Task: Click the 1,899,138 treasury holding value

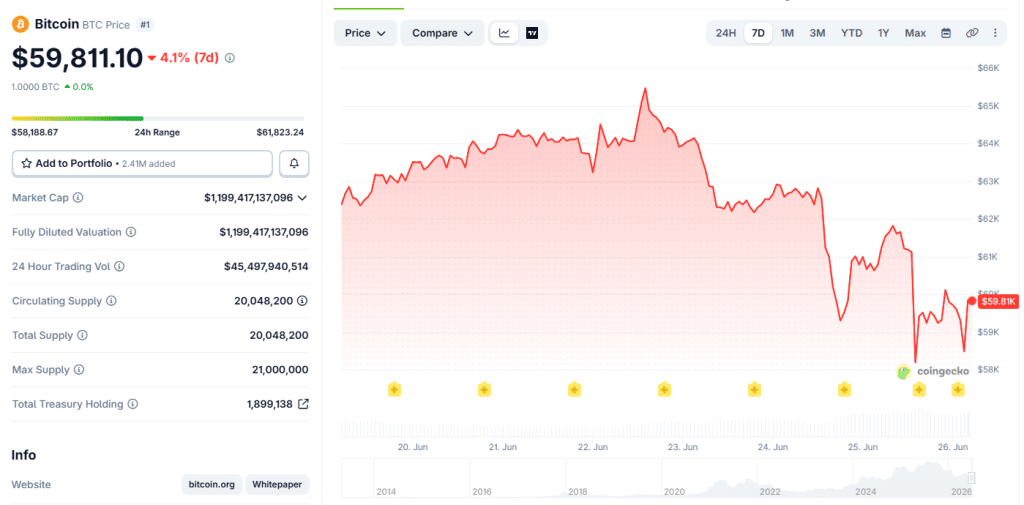Action: pos(270,404)
